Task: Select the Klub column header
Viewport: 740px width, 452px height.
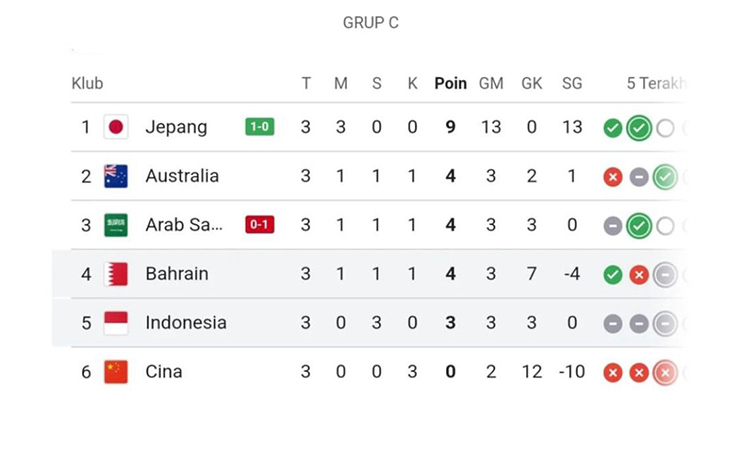Action: [x=87, y=83]
